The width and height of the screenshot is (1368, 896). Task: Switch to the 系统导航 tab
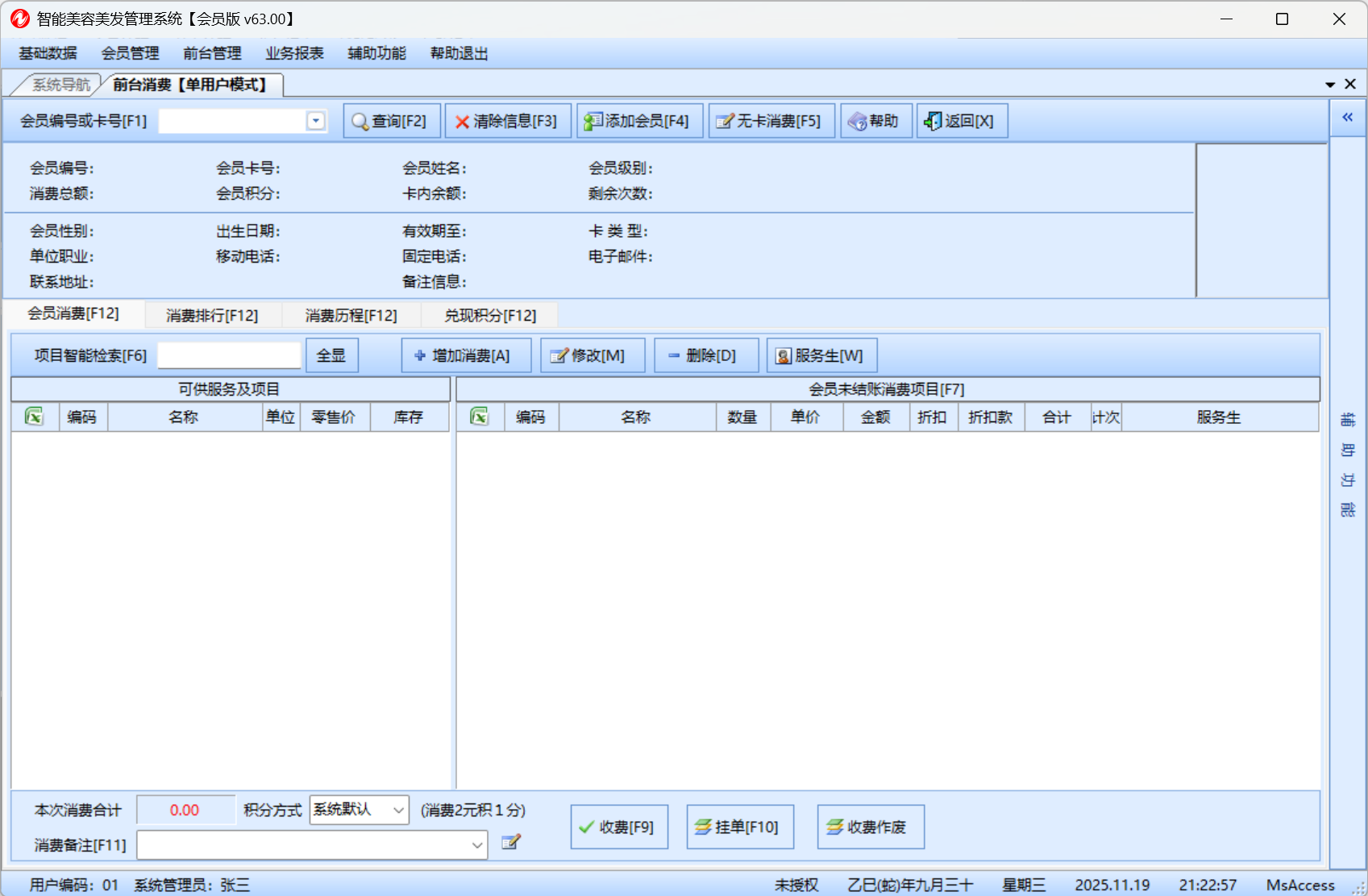coord(60,85)
